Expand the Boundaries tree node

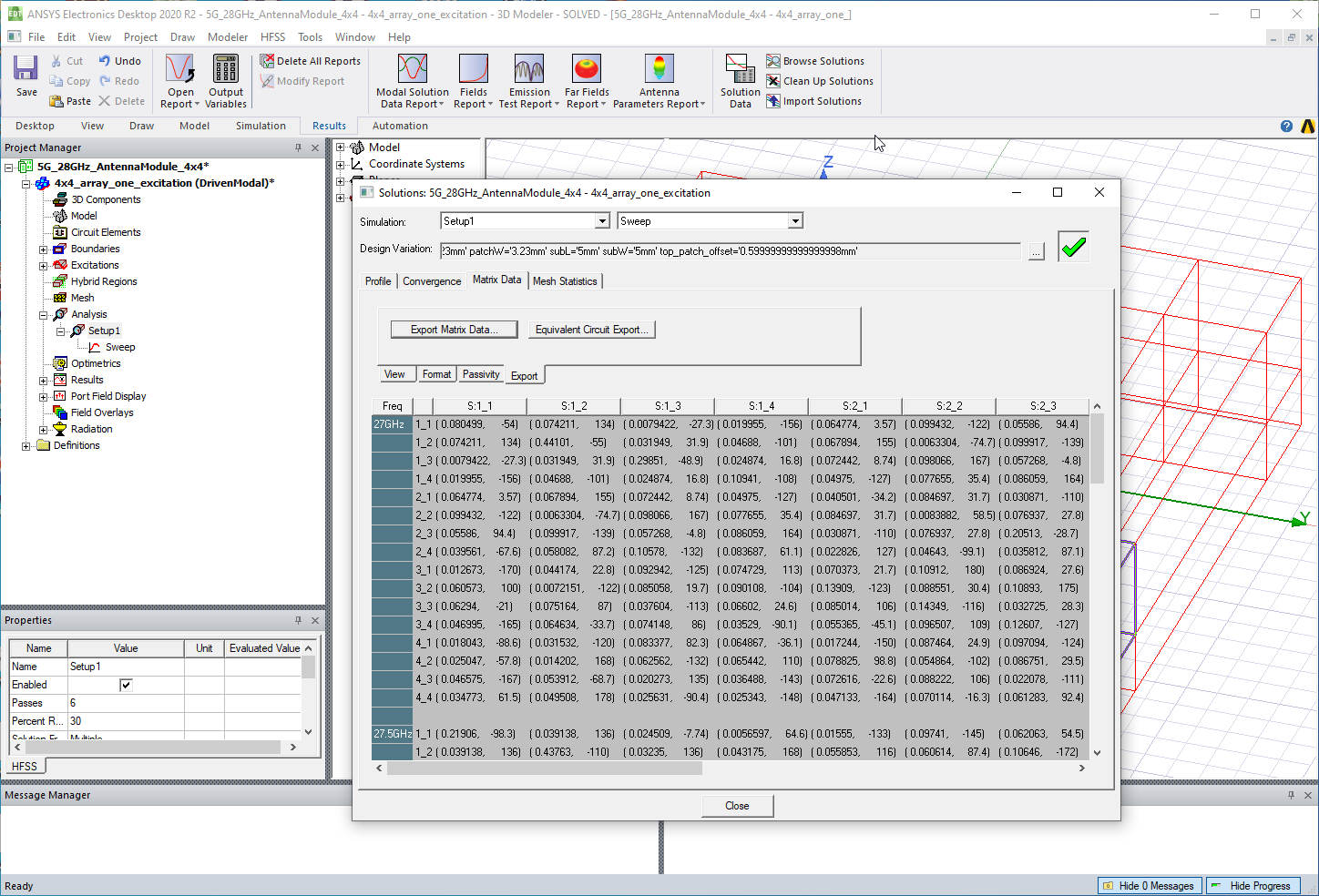point(43,249)
